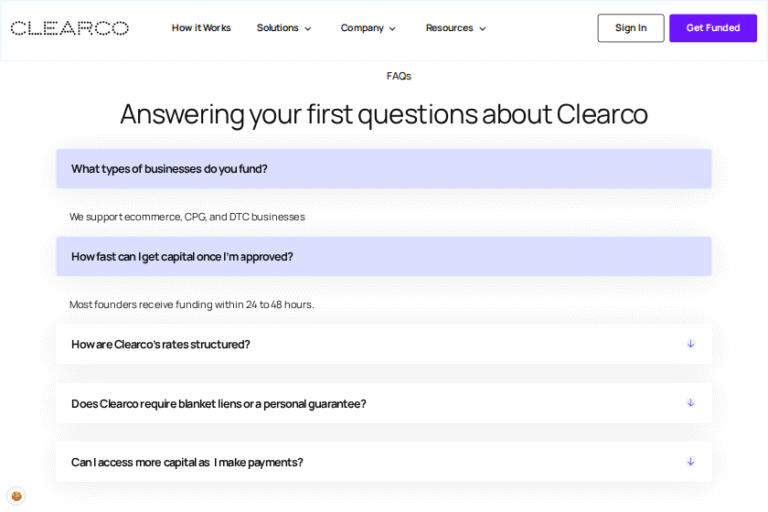Click arrow icon beside blanket liens question
The width and height of the screenshot is (768, 512).
[x=690, y=403]
